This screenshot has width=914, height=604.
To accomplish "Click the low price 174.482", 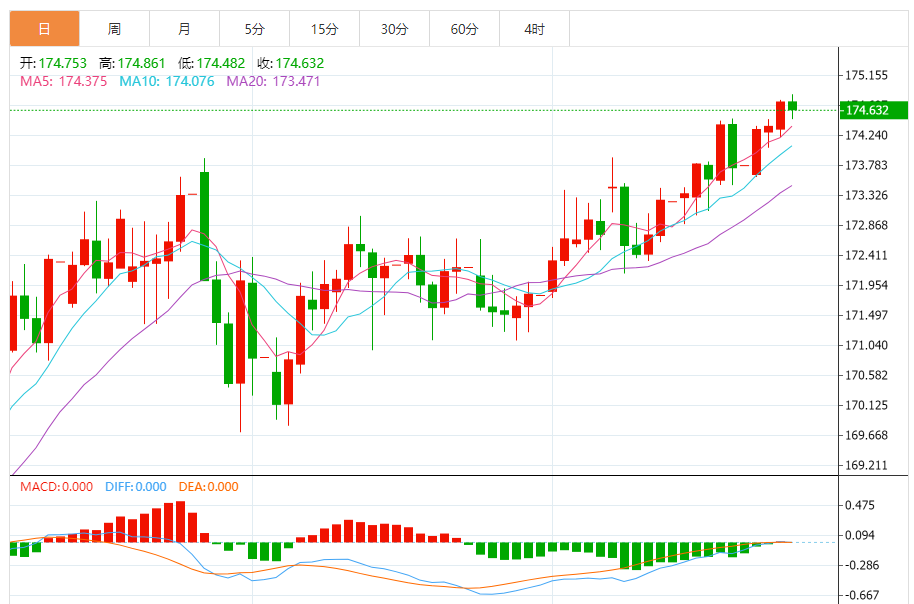I will 221,63.
